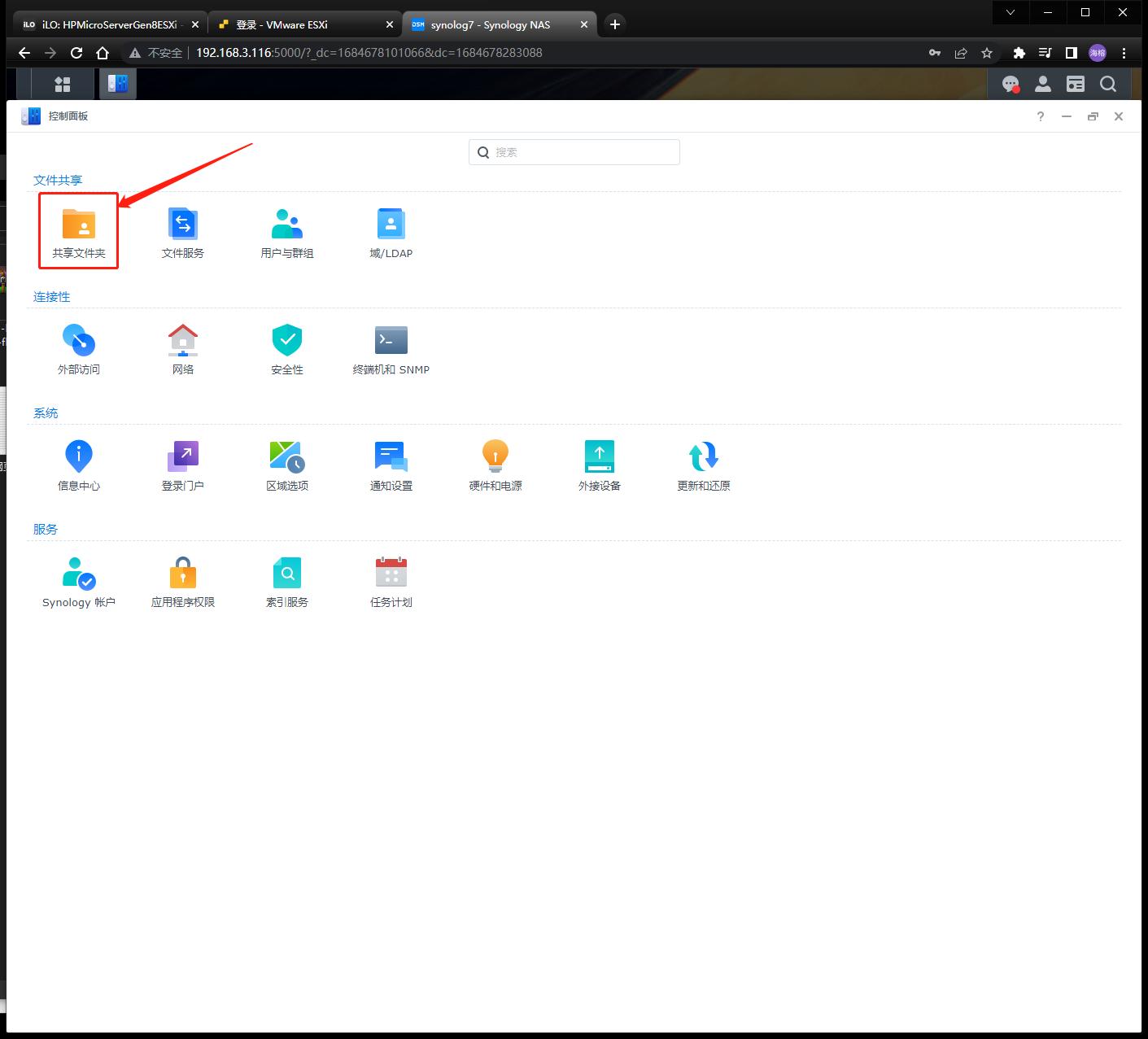Open Task Scheduler (任务计划)

tap(391, 580)
